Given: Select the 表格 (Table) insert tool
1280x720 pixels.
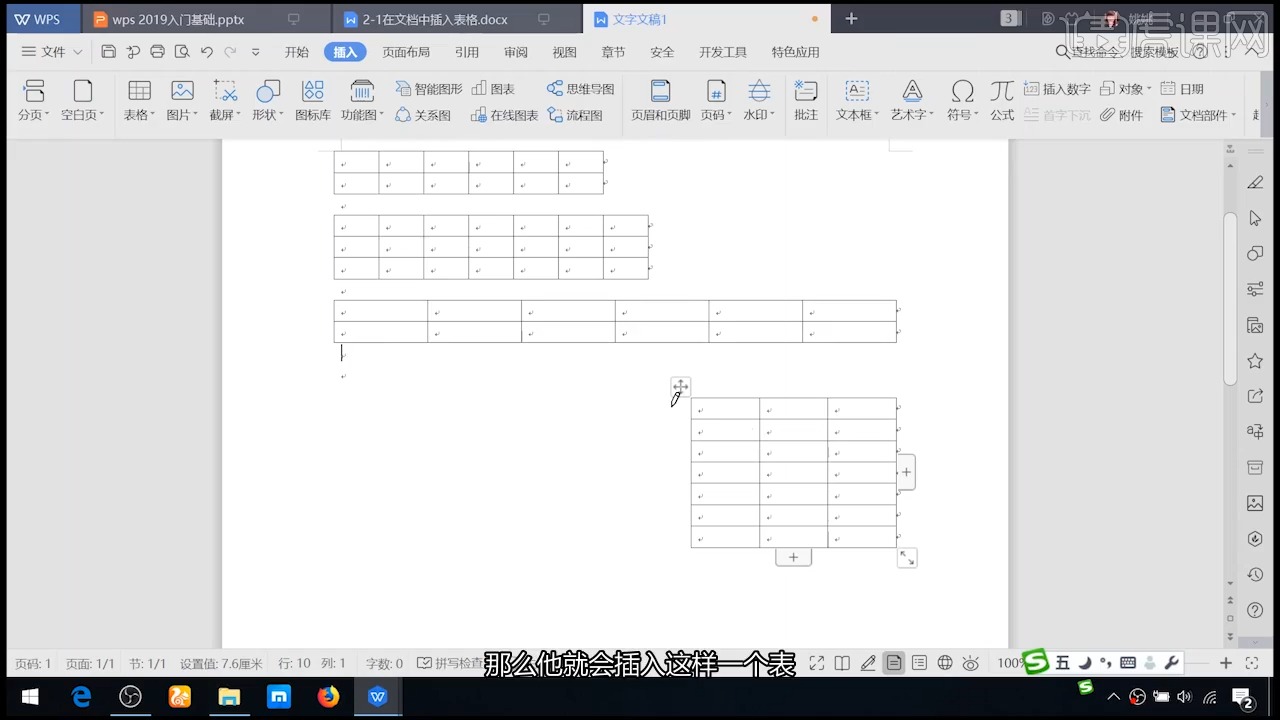Looking at the screenshot, I should coord(138,100).
